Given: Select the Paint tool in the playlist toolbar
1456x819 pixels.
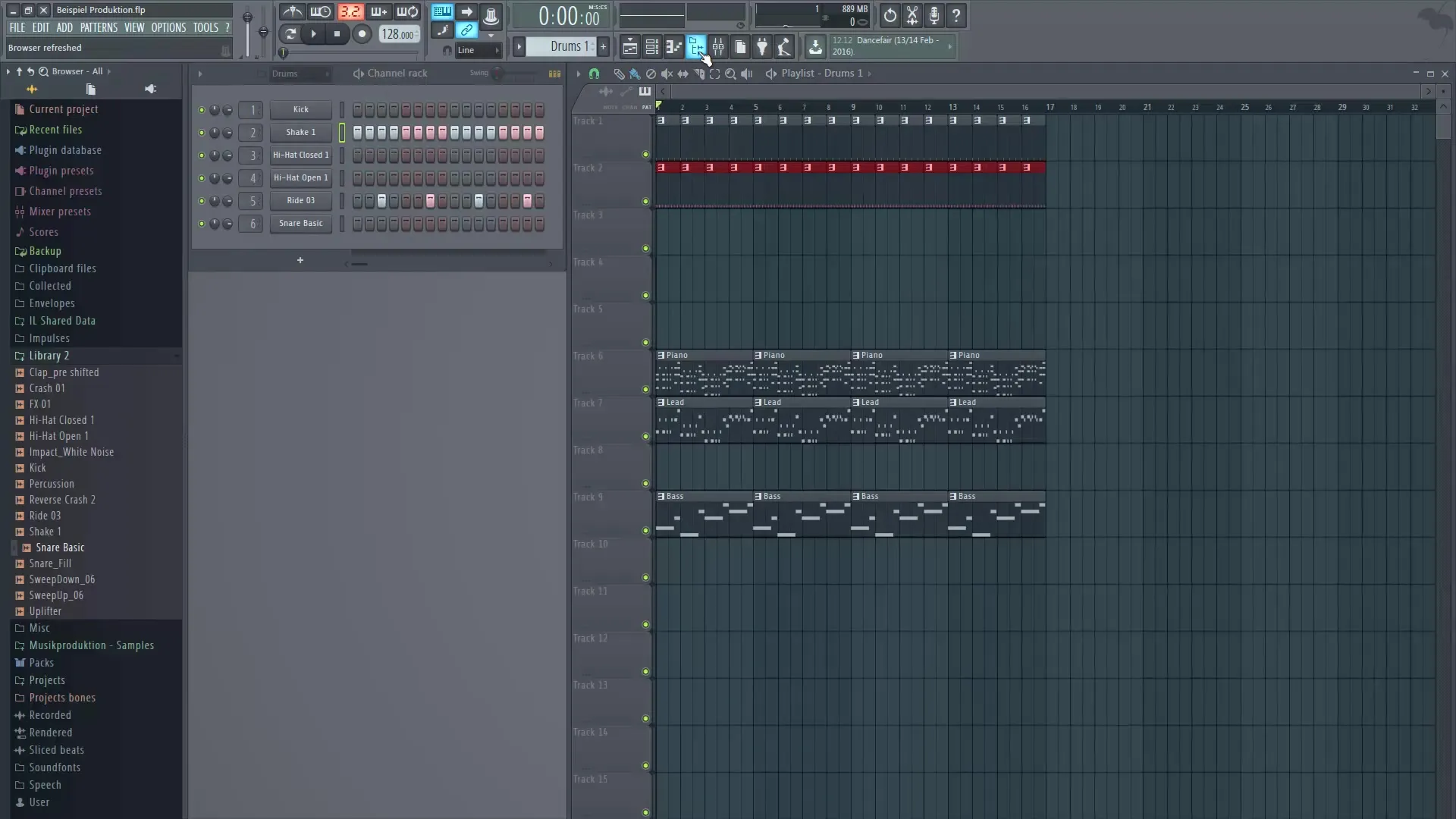Looking at the screenshot, I should point(634,74).
